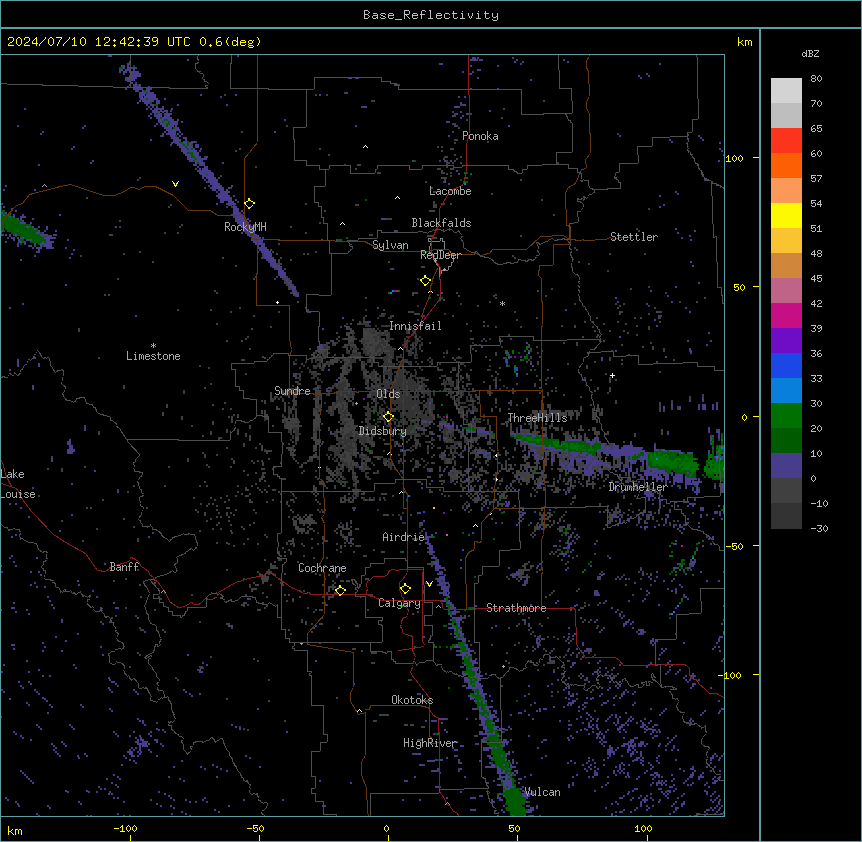
Task: Click the Base_Reflectivity title
Action: (x=431, y=15)
